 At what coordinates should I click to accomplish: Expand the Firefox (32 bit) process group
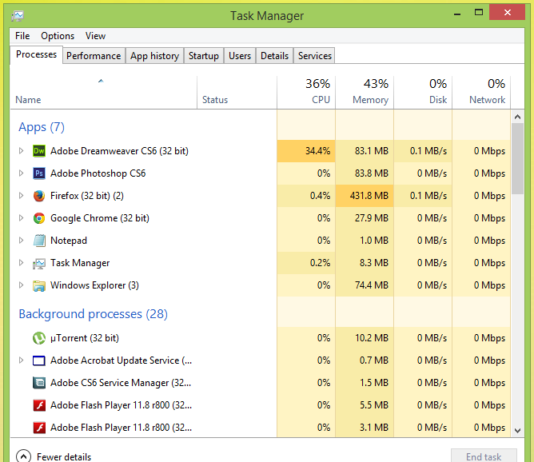pyautogui.click(x=21, y=195)
